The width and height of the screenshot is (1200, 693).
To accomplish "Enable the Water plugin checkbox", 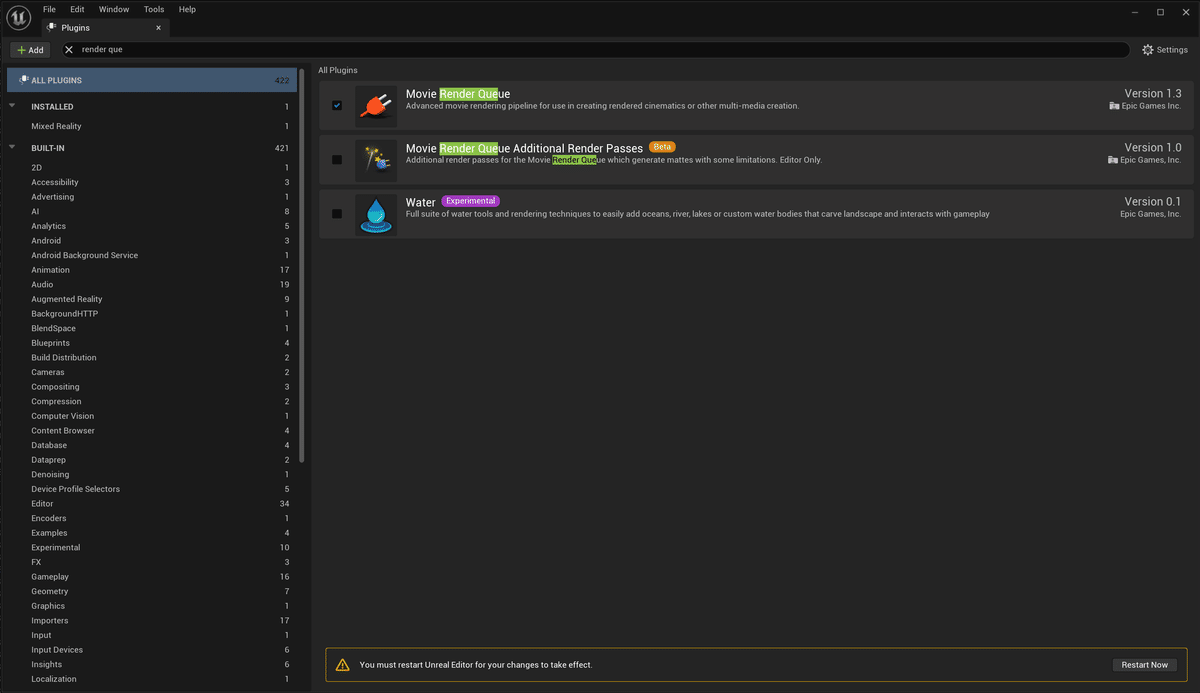I will [x=337, y=214].
